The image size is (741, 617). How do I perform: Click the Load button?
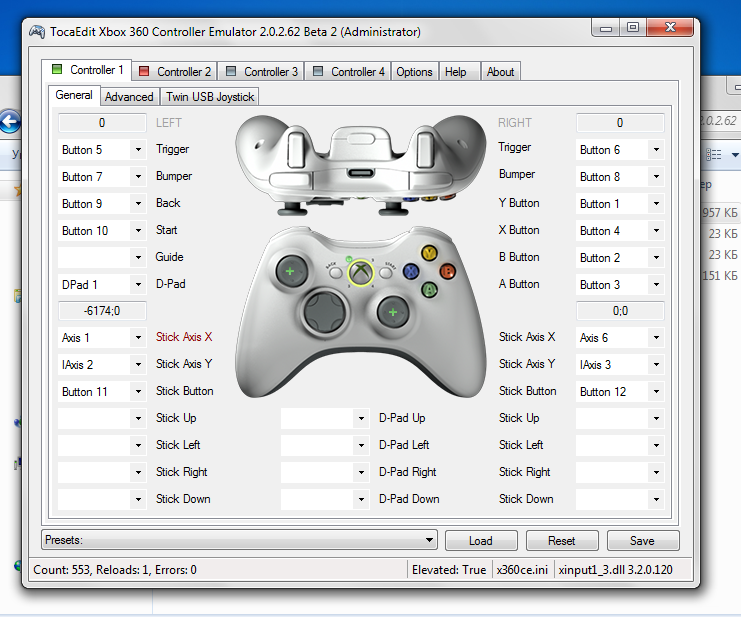pos(481,540)
